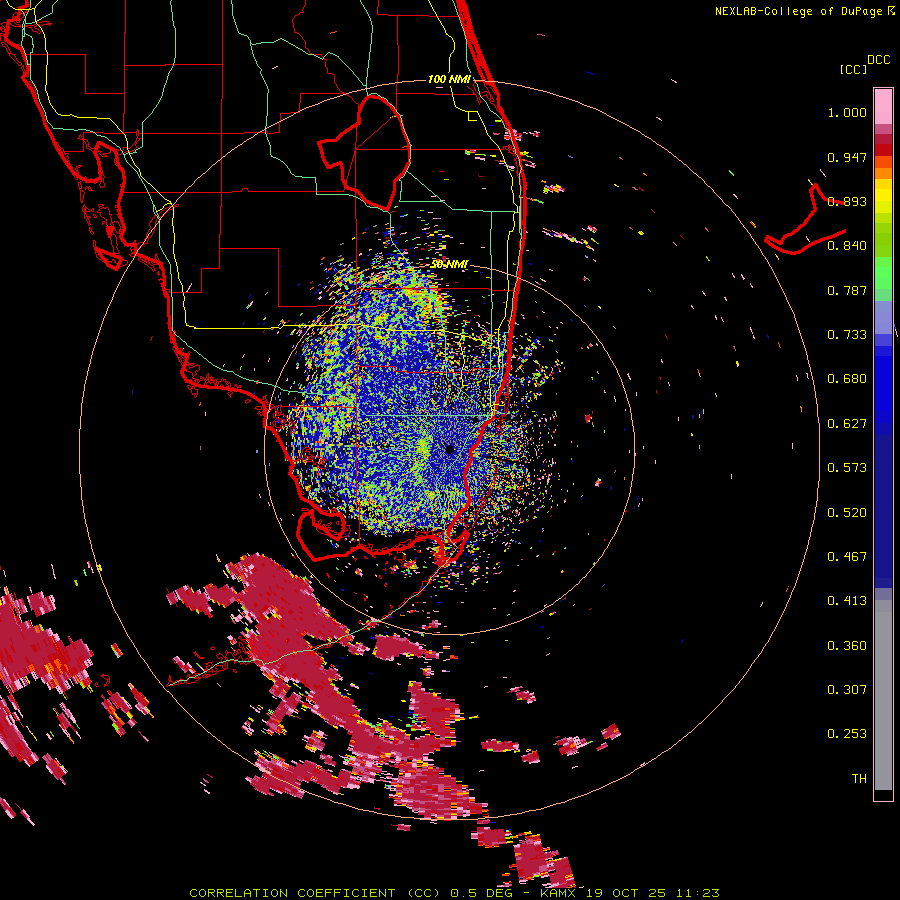Select the 1.000 scale value

point(847,113)
